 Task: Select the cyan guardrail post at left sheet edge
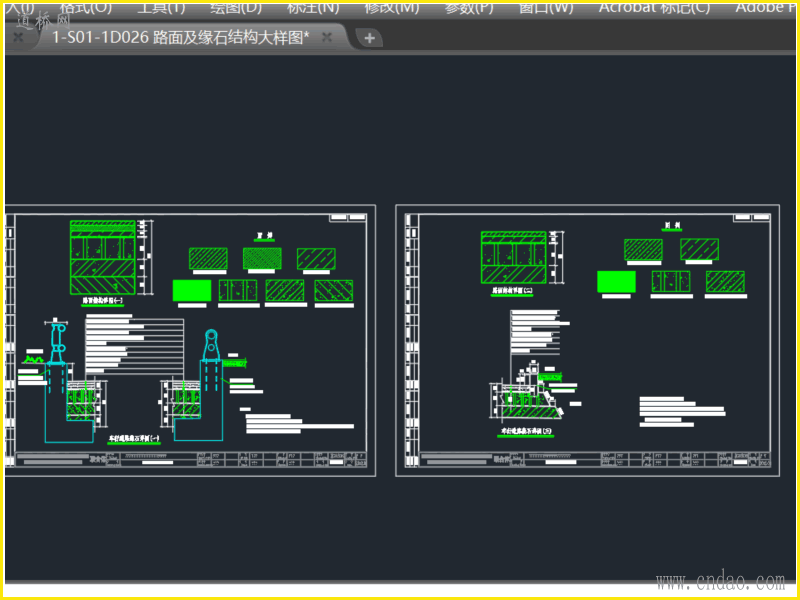pos(57,343)
